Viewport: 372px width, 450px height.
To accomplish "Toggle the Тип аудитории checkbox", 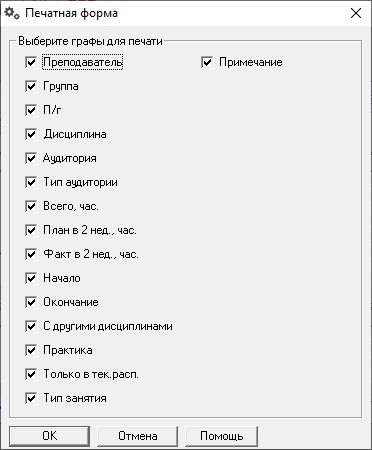I will click(x=31, y=182).
